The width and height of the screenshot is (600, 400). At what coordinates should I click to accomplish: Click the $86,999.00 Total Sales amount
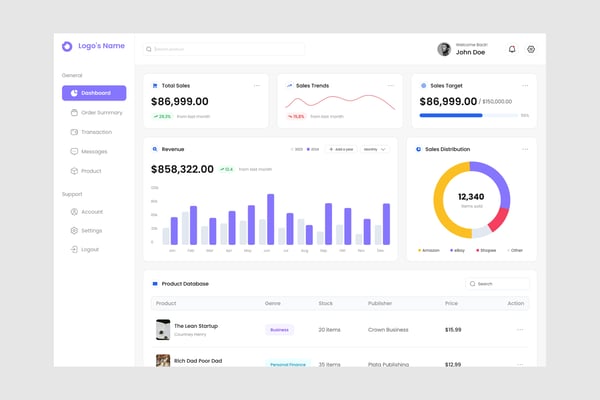point(180,101)
